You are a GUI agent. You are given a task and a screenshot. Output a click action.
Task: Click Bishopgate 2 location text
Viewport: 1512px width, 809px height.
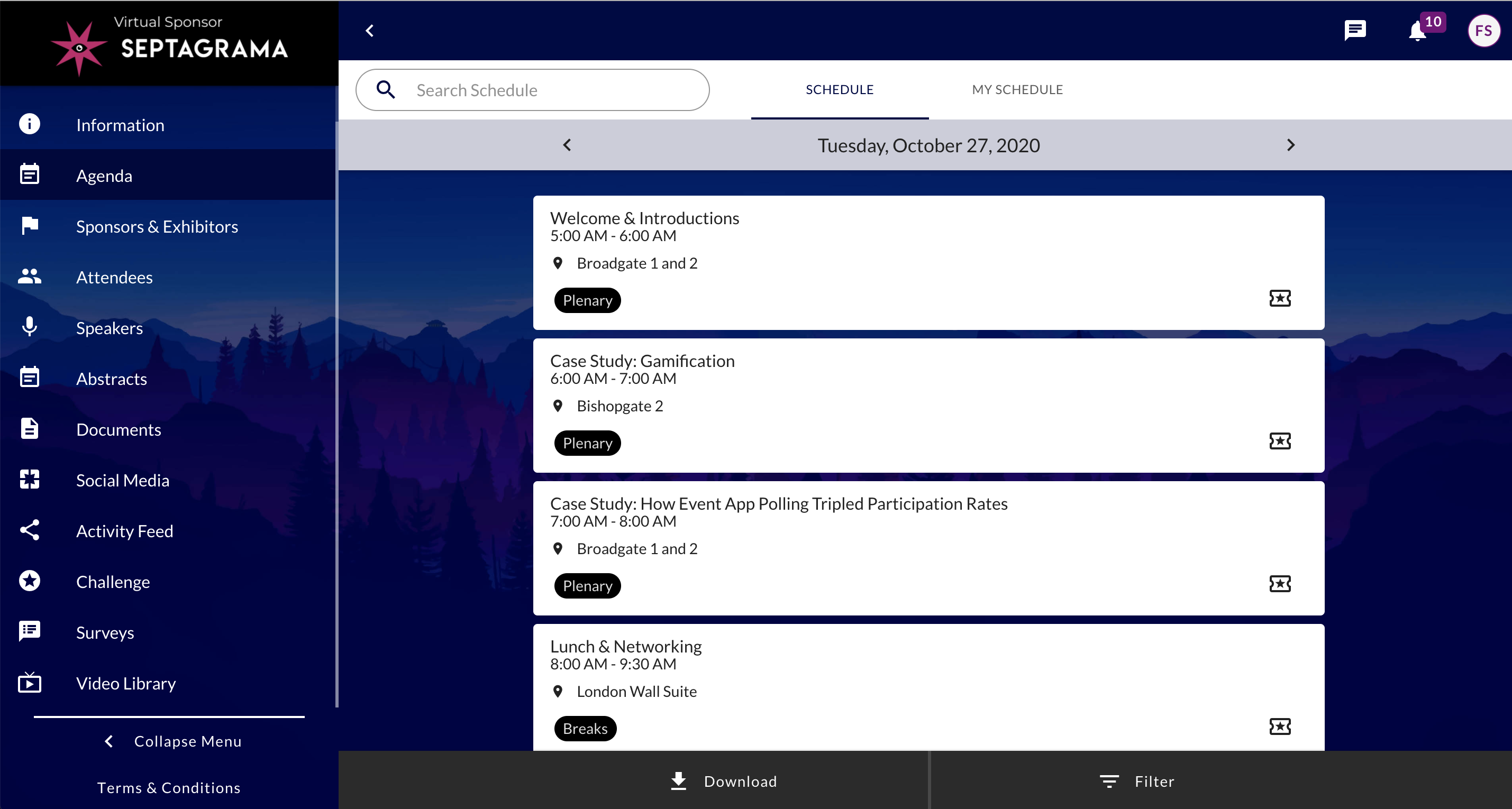(x=620, y=406)
